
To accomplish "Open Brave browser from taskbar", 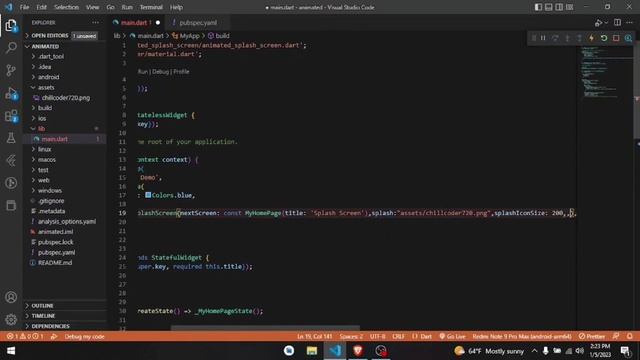I will 358,351.
